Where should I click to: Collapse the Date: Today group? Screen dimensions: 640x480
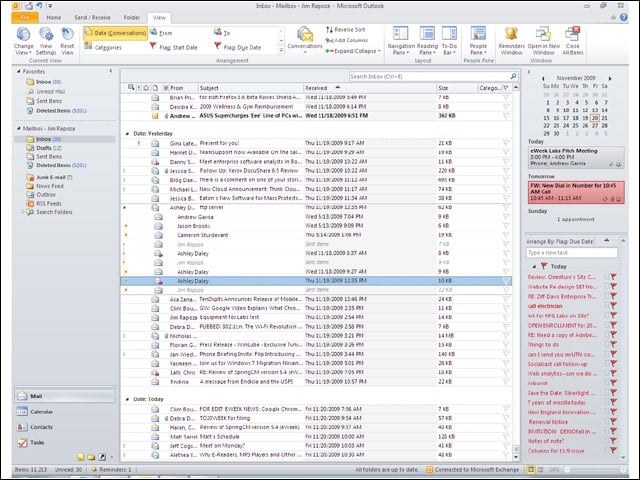coord(127,399)
